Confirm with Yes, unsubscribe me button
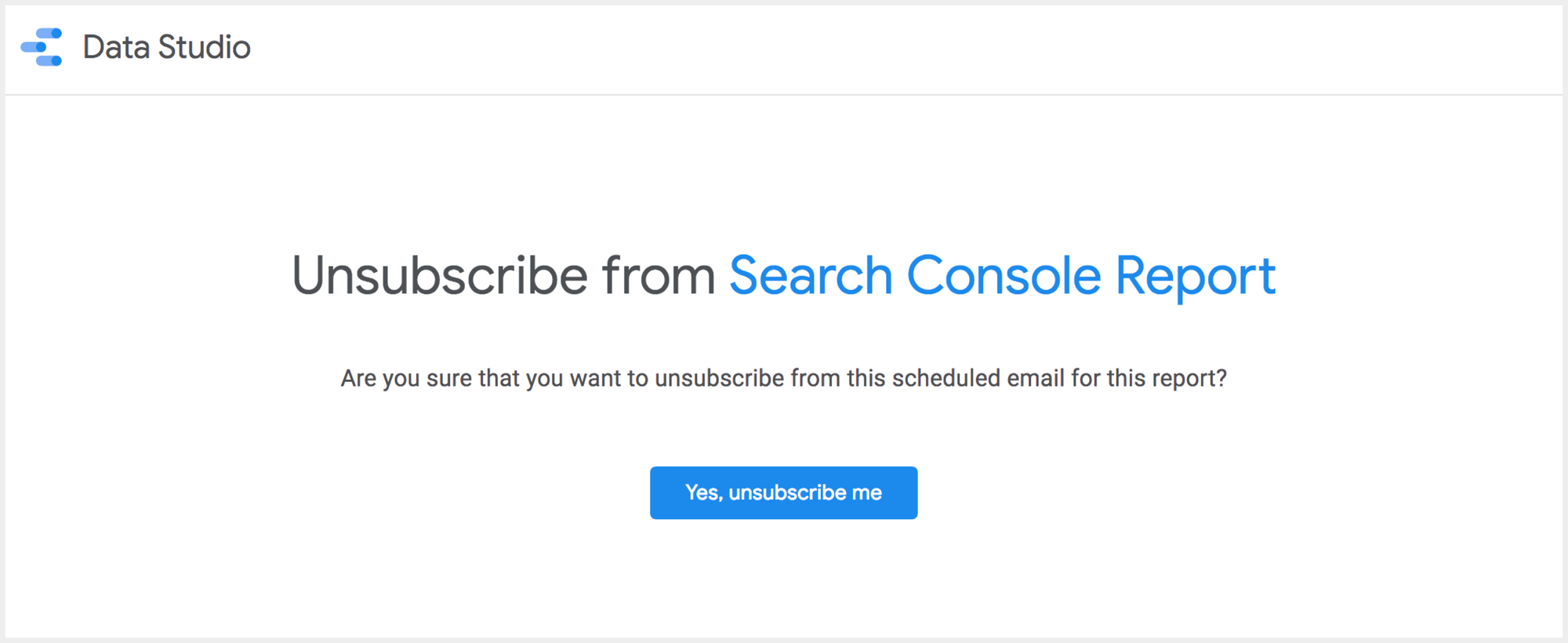The height and width of the screenshot is (643, 1568). point(783,492)
